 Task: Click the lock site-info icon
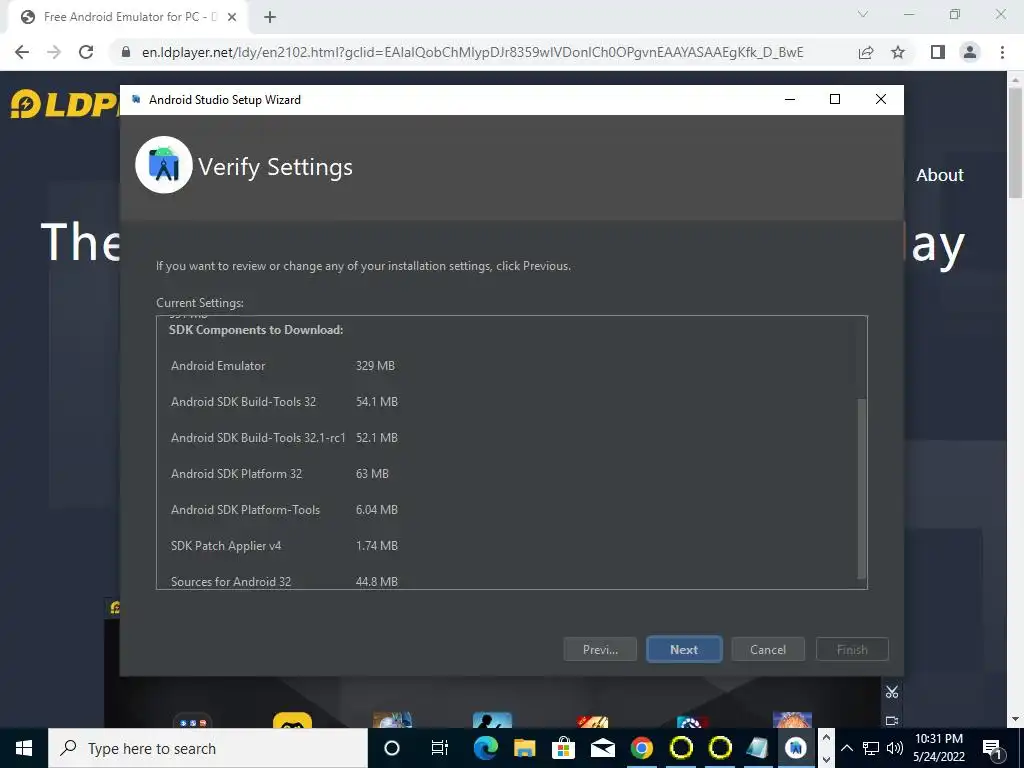(x=126, y=52)
